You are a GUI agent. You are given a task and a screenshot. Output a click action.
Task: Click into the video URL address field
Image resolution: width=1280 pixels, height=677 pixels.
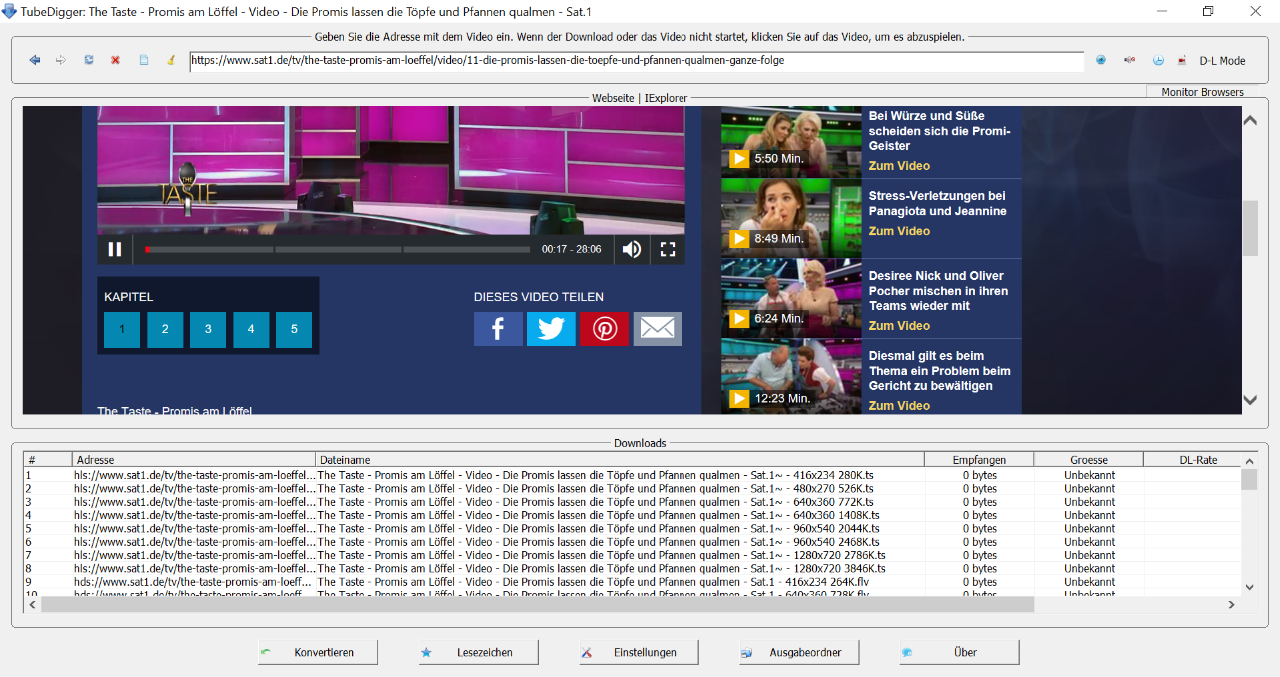tap(636, 60)
